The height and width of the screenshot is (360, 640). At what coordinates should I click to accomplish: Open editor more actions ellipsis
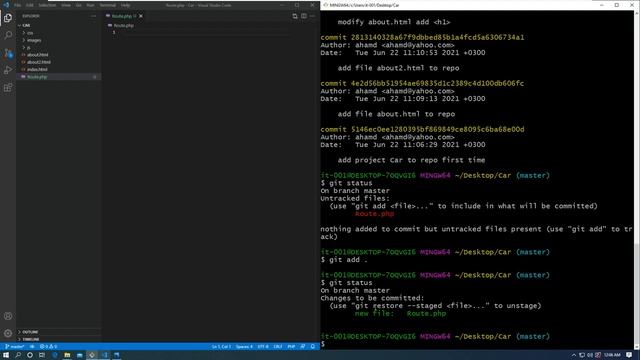(x=313, y=16)
